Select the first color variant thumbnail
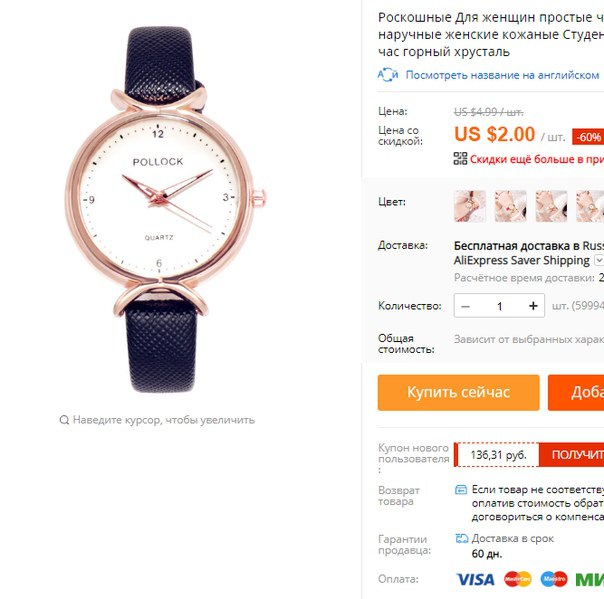 (470, 206)
